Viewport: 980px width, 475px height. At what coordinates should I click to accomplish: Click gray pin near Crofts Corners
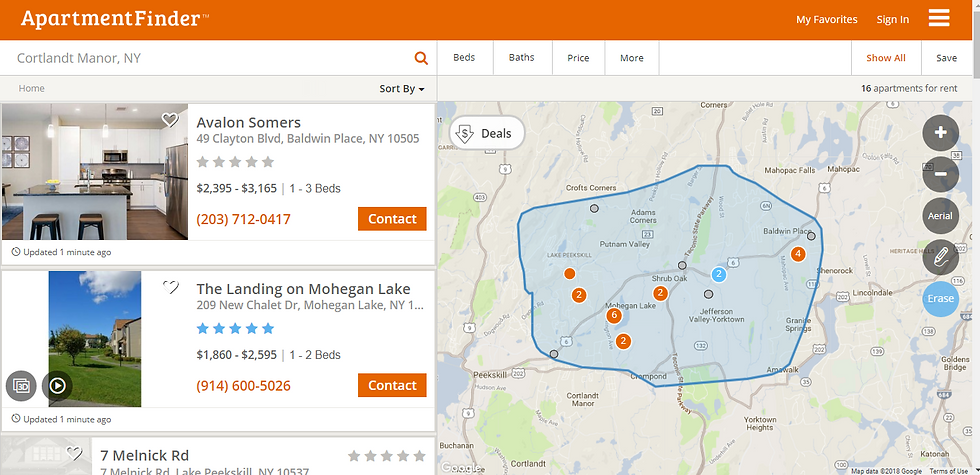pos(594,208)
